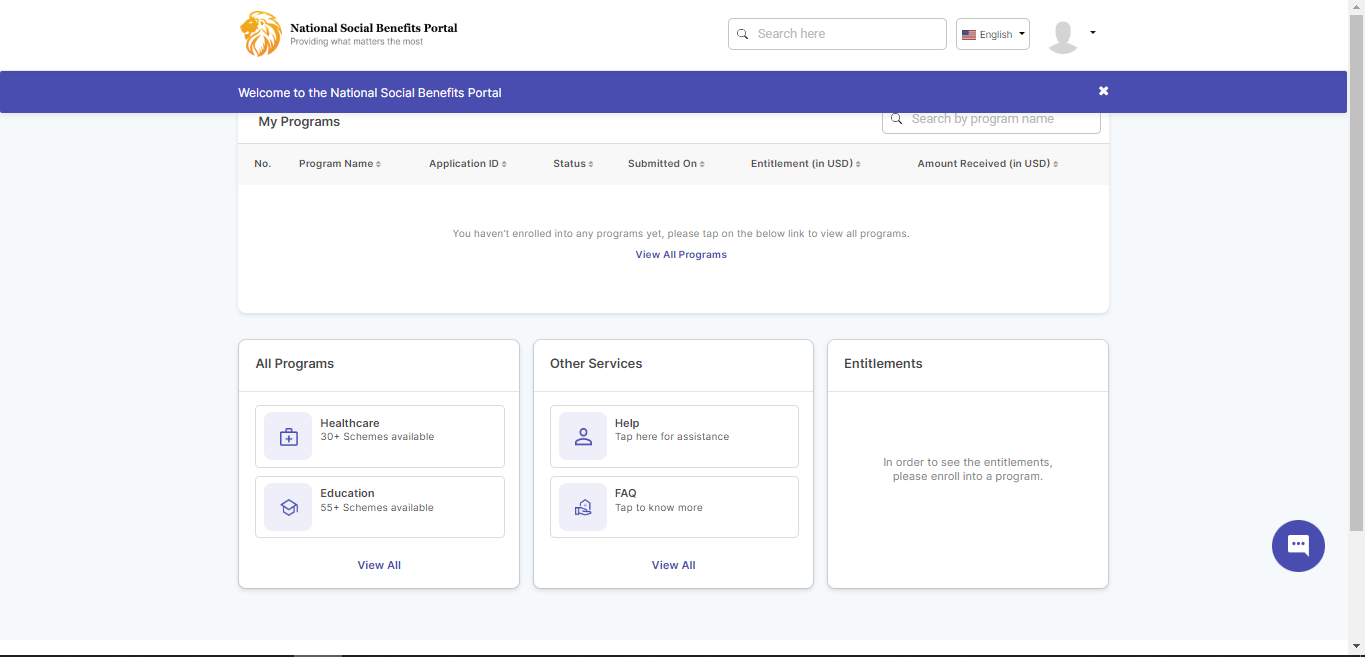The image size is (1365, 657).
Task: Click the Education graduation cap icon
Action: (x=288, y=507)
